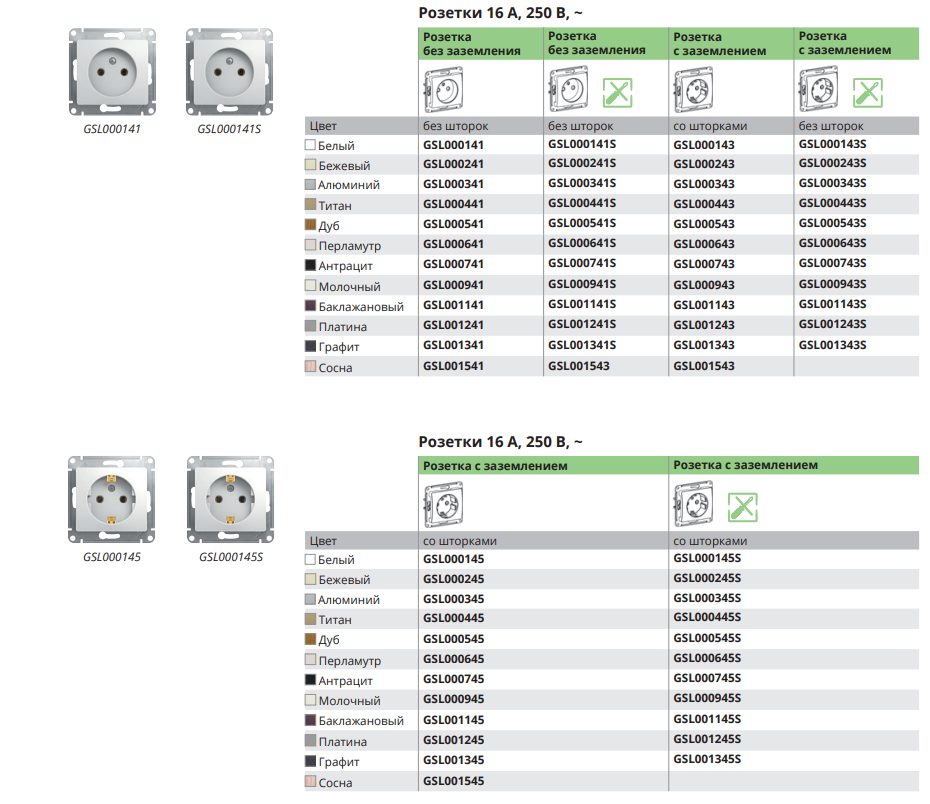Select article code GSL001541
Image resolution: width=930 pixels, height=804 pixels.
point(453,366)
